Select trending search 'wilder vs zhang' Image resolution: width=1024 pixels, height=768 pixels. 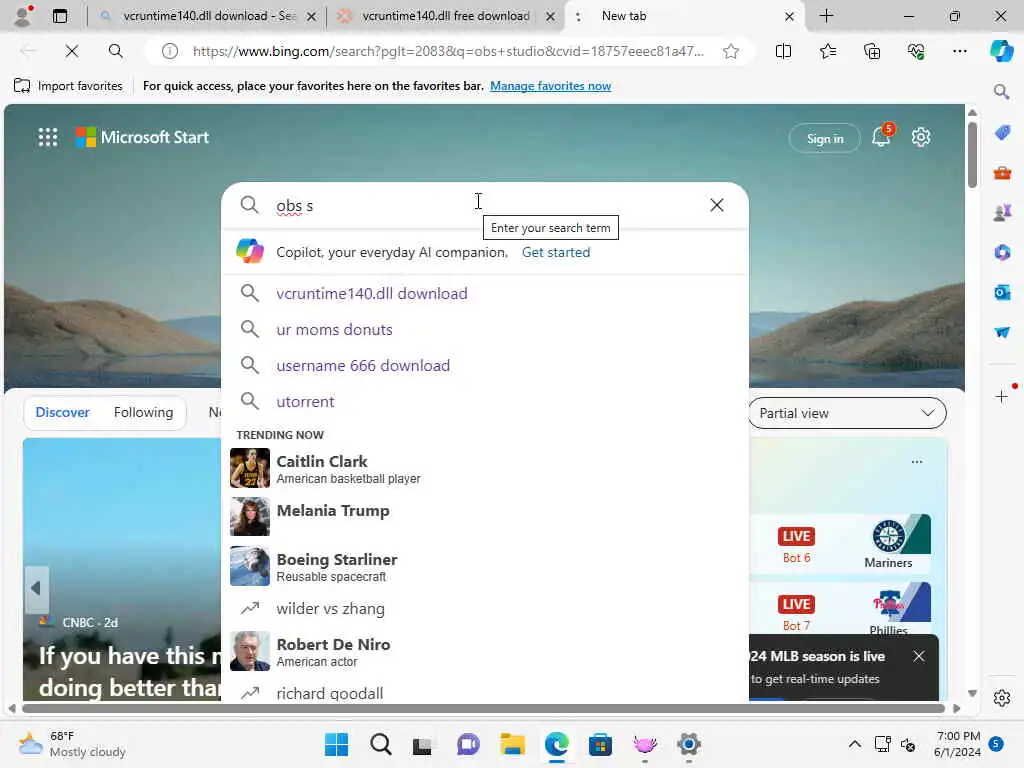485,609
